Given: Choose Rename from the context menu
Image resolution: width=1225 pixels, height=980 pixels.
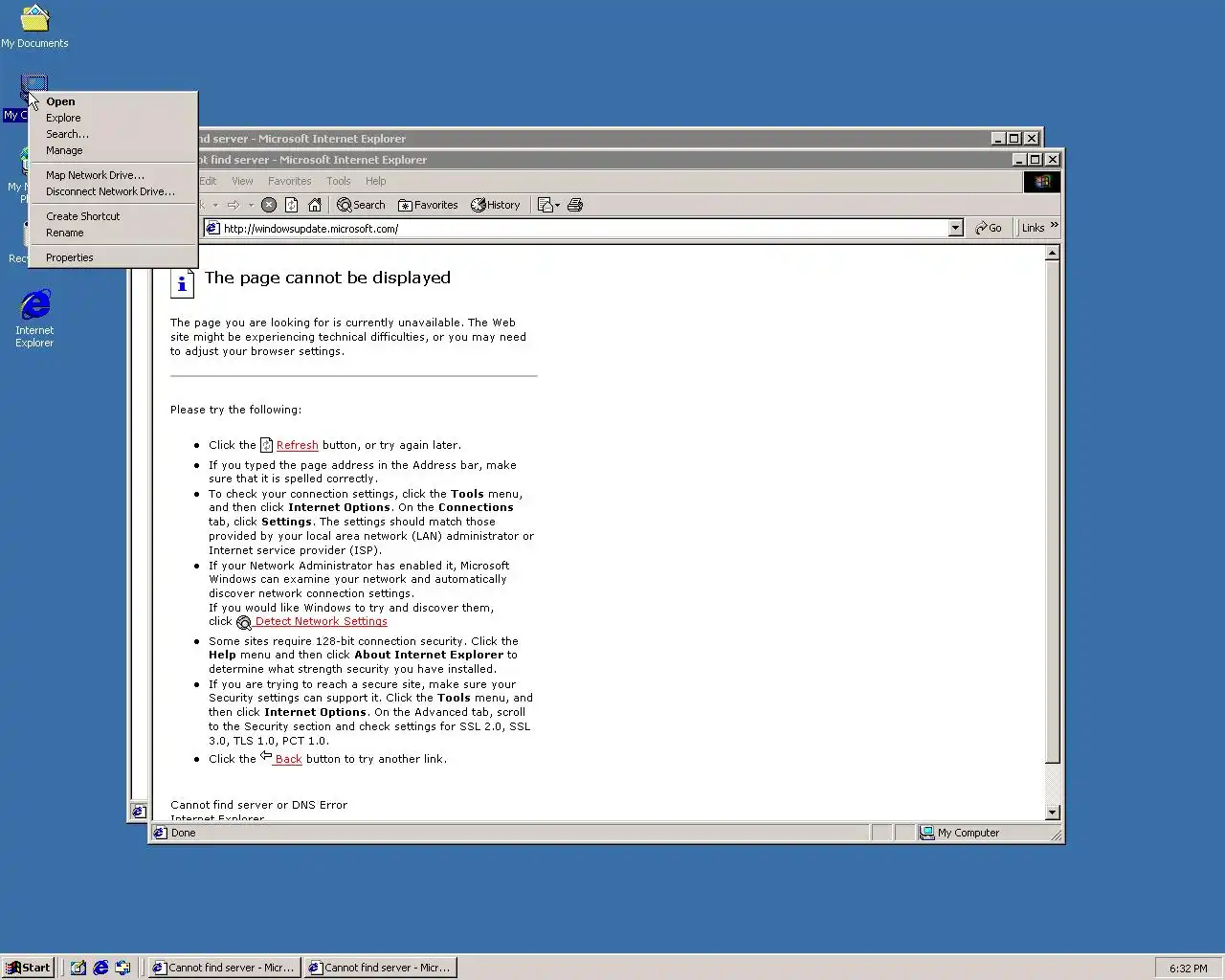Looking at the screenshot, I should (x=113, y=233).
